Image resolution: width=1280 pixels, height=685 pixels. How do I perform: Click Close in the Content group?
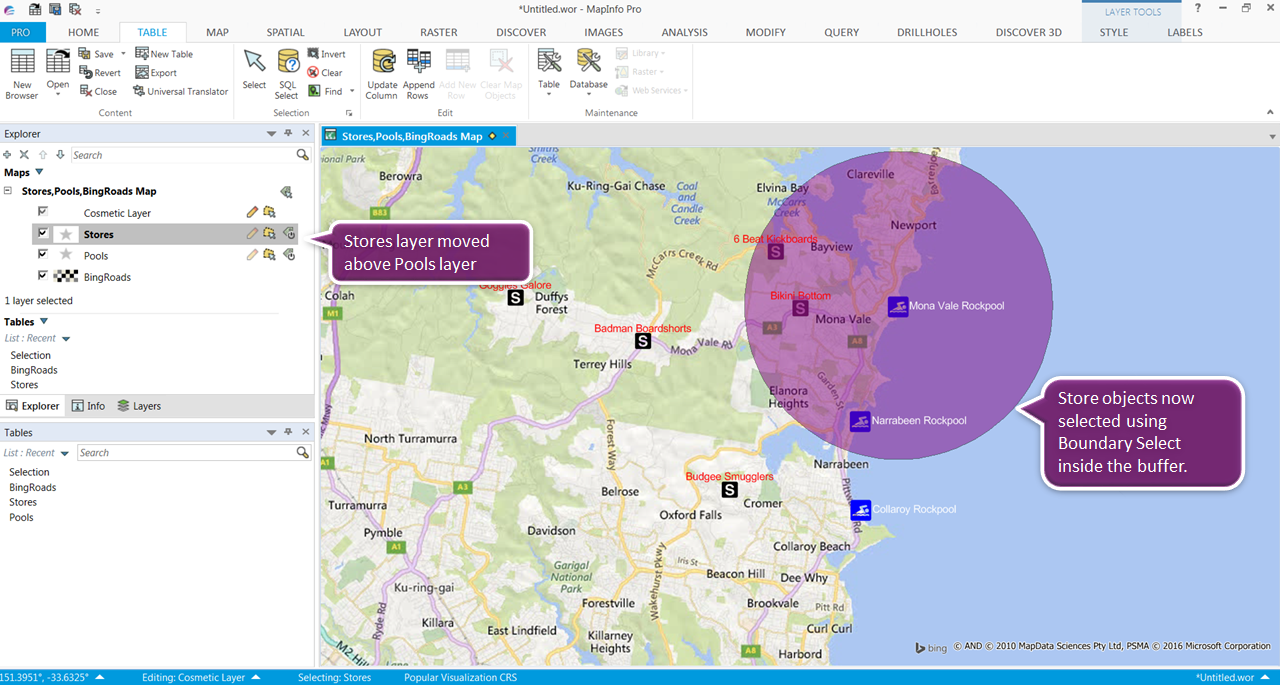[x=97, y=91]
